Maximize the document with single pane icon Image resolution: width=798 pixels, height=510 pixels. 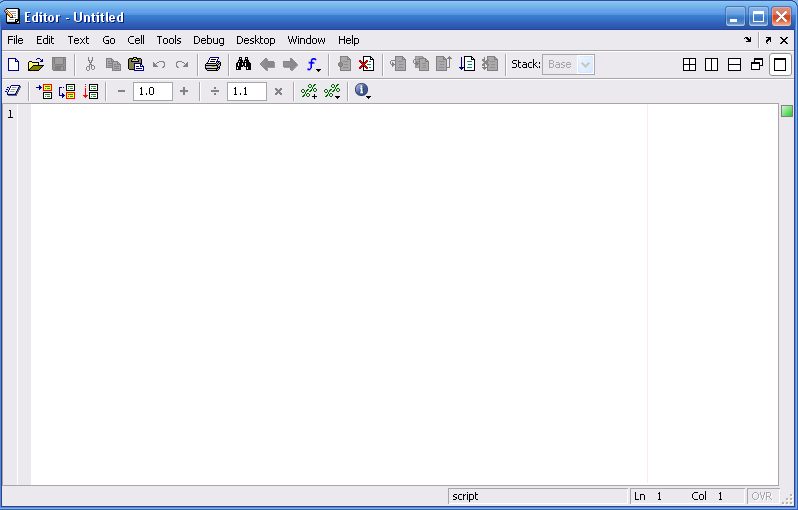tap(780, 65)
